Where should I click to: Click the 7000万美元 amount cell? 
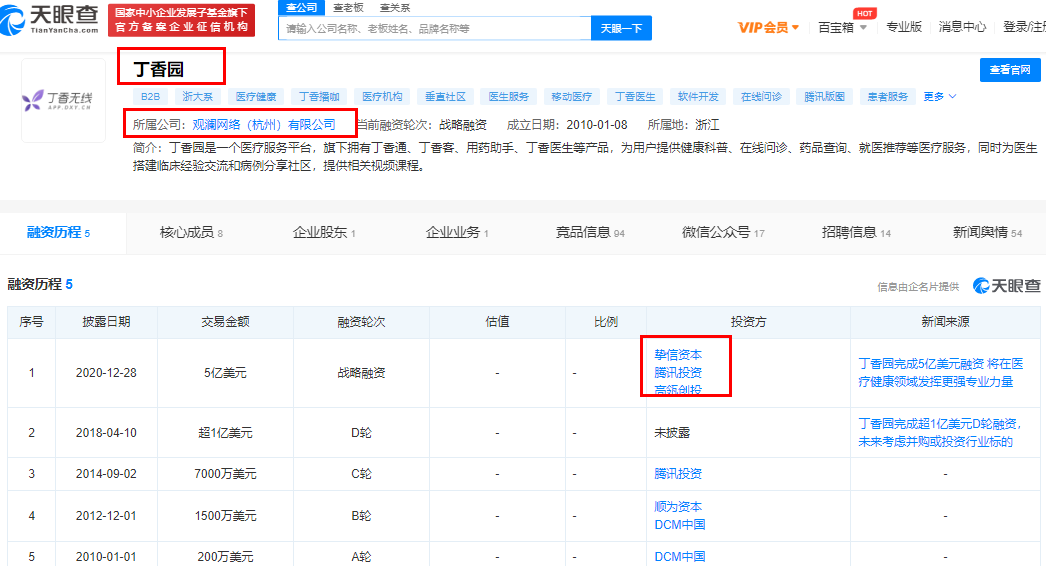click(x=225, y=474)
